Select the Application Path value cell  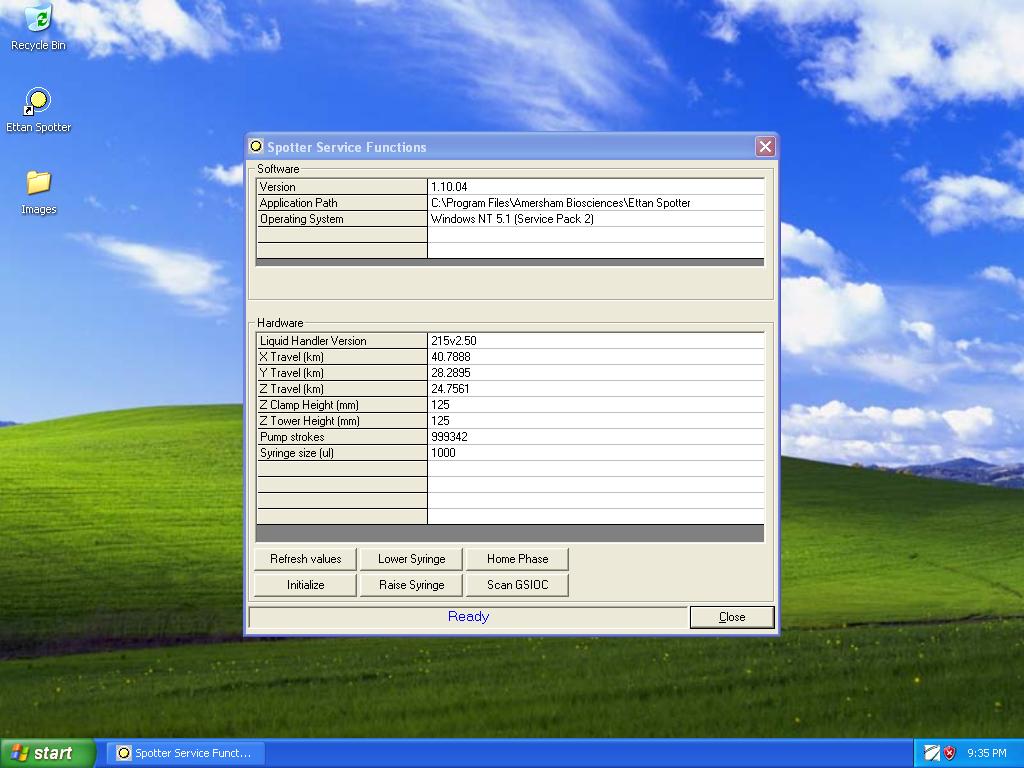[x=595, y=203]
